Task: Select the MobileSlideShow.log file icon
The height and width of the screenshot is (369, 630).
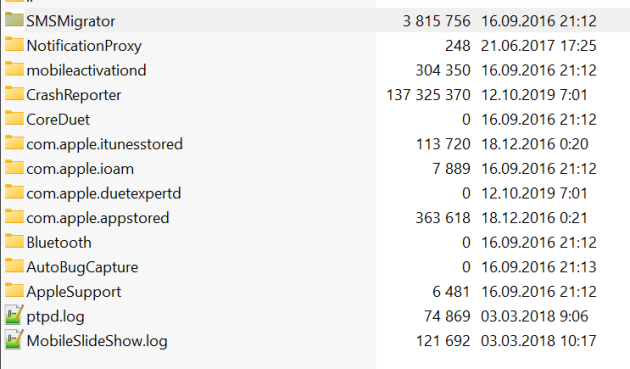Action: click(x=14, y=339)
